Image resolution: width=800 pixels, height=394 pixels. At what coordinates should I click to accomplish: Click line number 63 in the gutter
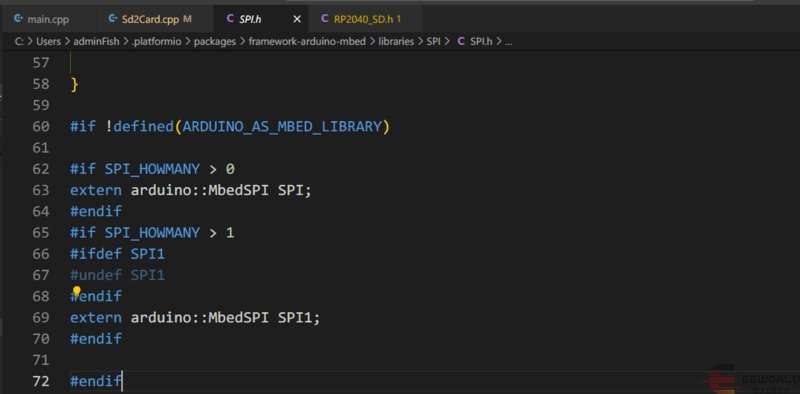coord(41,190)
